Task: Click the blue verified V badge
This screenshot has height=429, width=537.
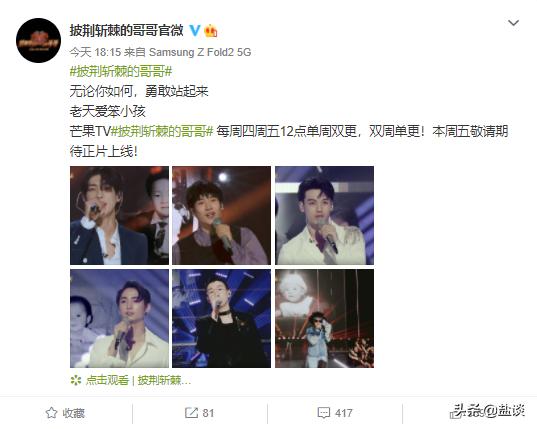Action: (195, 30)
